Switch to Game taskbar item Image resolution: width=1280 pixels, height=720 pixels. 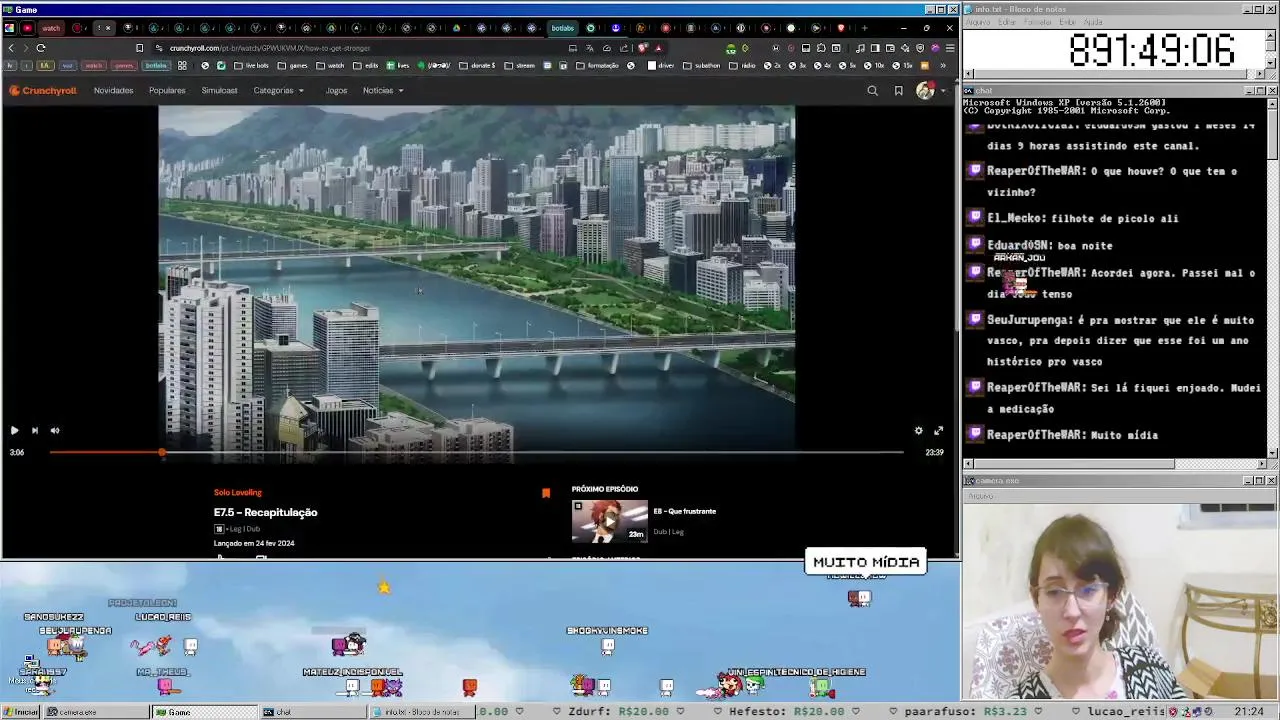(204, 712)
